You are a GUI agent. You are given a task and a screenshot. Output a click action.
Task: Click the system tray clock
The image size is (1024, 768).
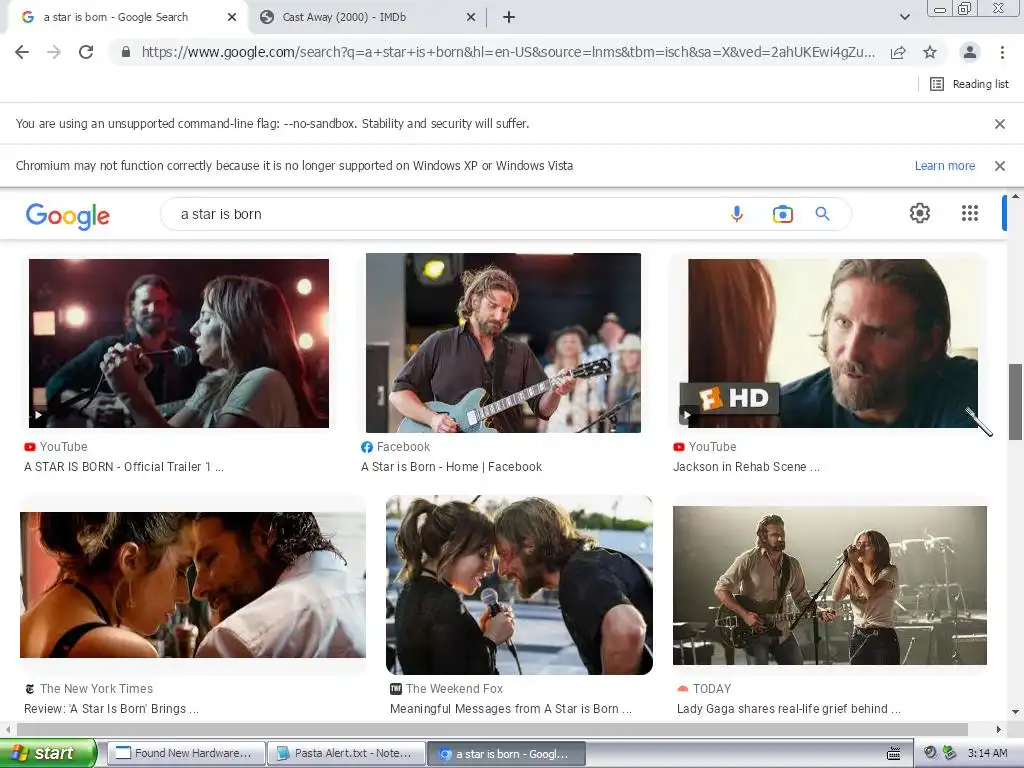[x=987, y=754]
